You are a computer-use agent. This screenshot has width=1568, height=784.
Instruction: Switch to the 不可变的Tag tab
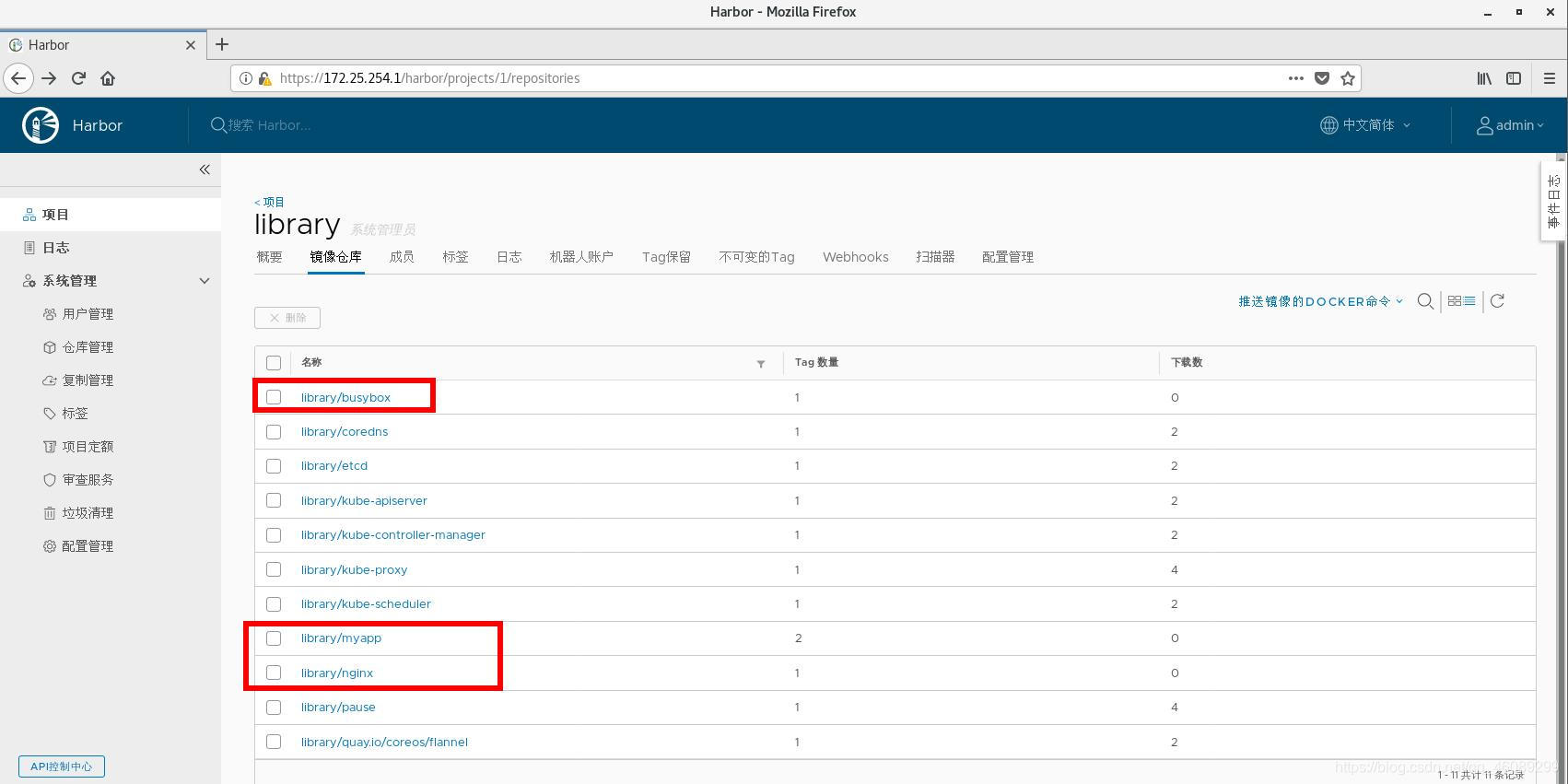756,257
